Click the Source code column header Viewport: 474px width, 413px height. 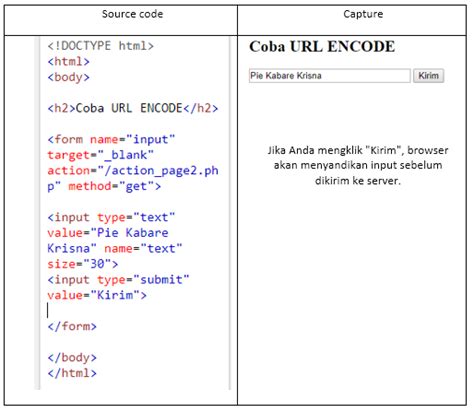click(x=132, y=14)
